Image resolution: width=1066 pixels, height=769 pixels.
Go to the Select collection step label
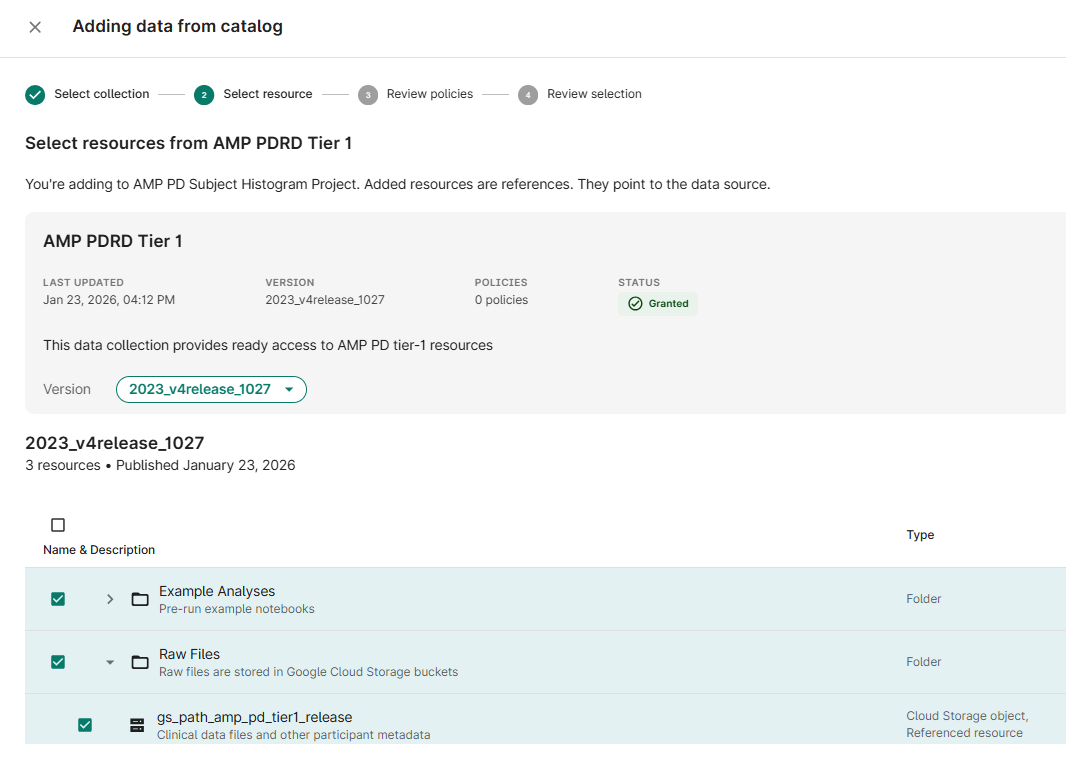click(x=102, y=94)
